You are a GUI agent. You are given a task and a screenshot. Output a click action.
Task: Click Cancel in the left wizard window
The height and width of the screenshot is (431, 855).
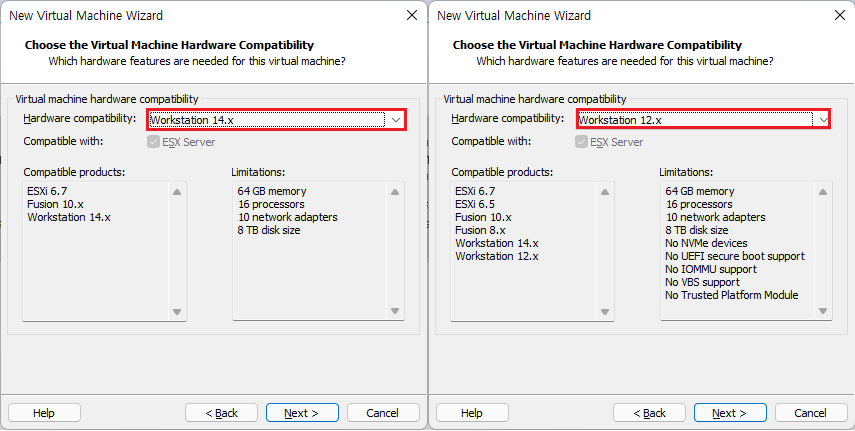pos(383,413)
